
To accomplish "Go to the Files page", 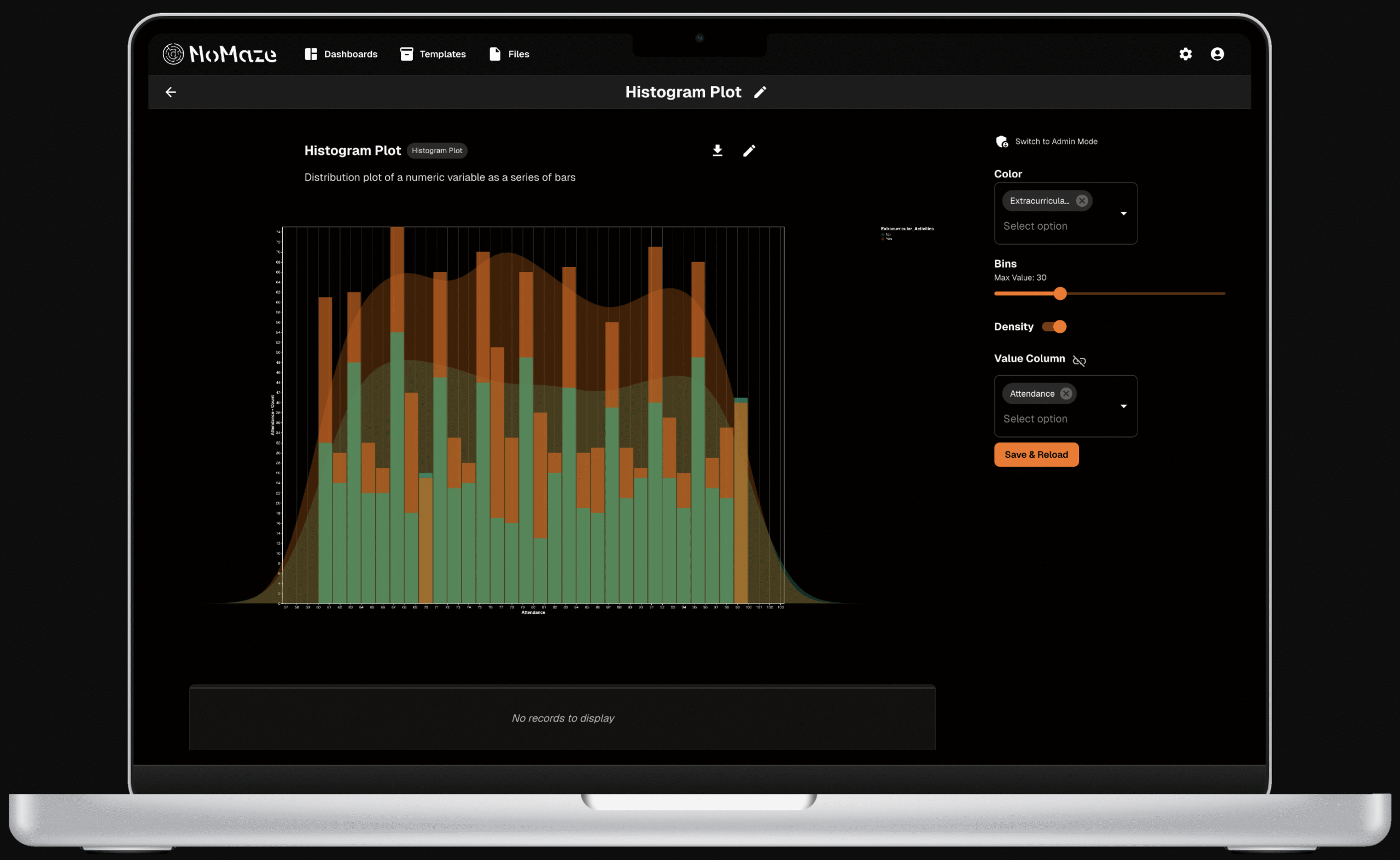I will coord(509,54).
